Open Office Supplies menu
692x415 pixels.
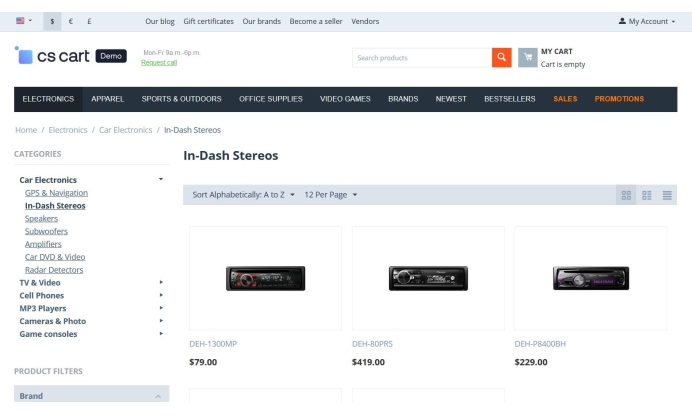(x=271, y=99)
